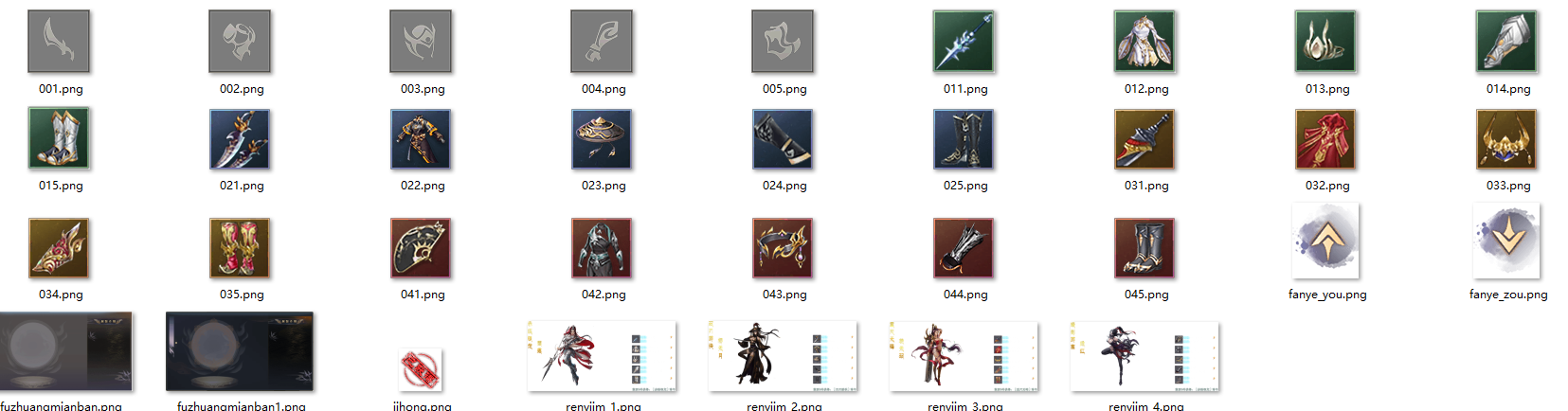The height and width of the screenshot is (411, 1568).
Task: Select the 003.png gray helmet thumbnail
Action: coord(421,41)
